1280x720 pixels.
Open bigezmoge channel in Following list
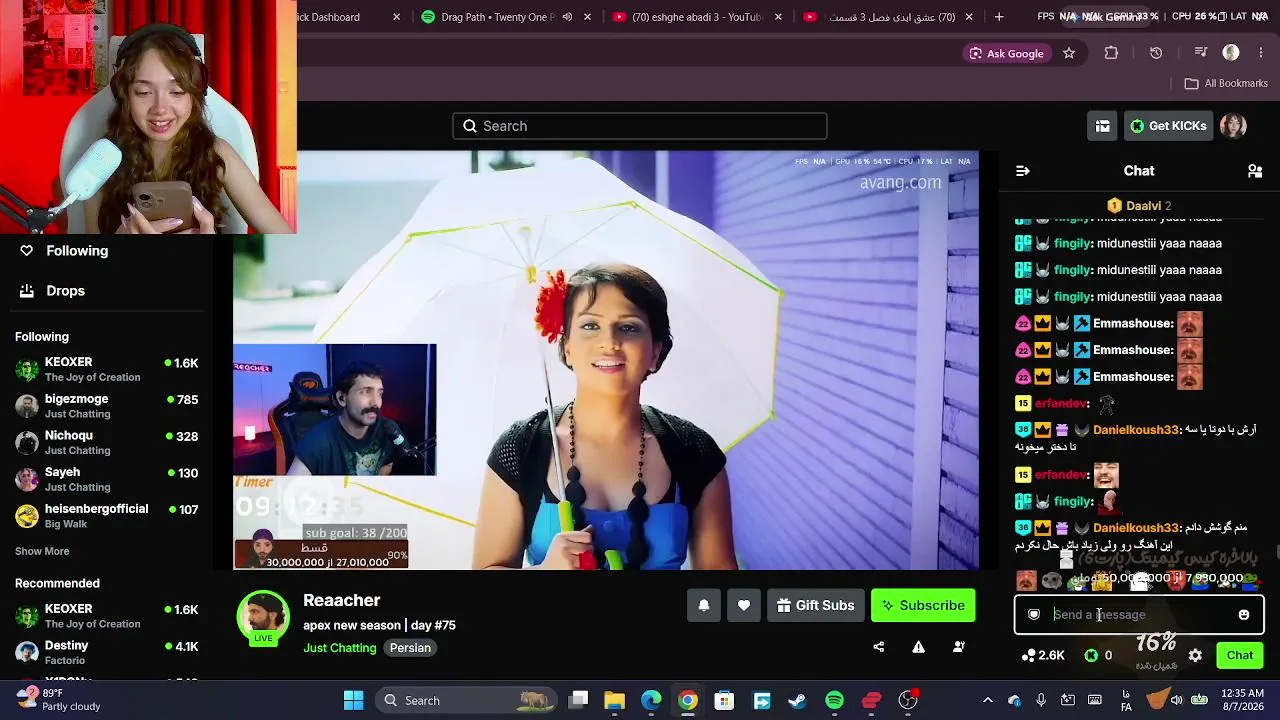[x=107, y=406]
